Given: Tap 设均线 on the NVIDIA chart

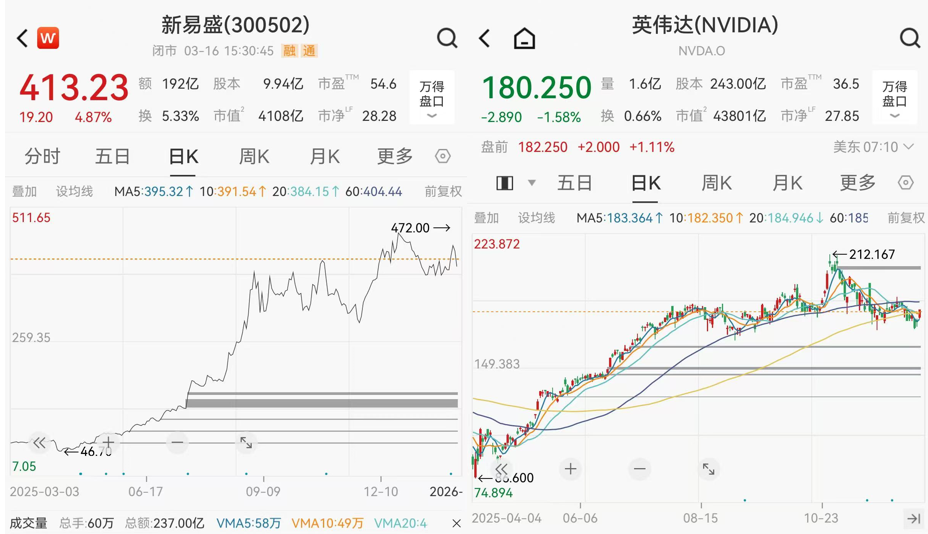Looking at the screenshot, I should pyautogui.click(x=537, y=217).
